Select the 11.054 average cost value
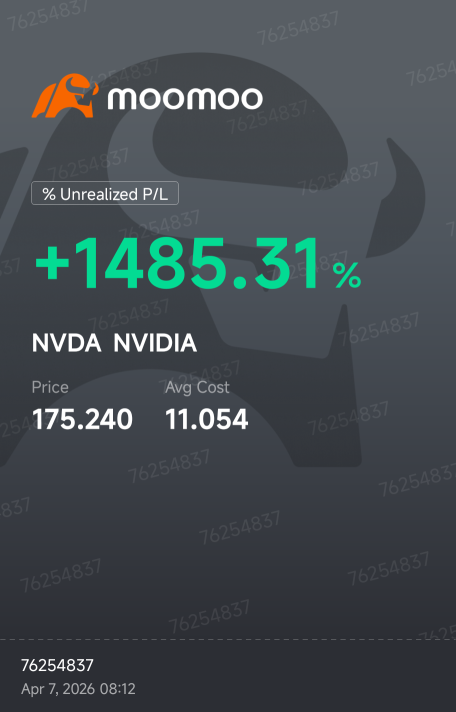This screenshot has width=456, height=712. [207, 419]
